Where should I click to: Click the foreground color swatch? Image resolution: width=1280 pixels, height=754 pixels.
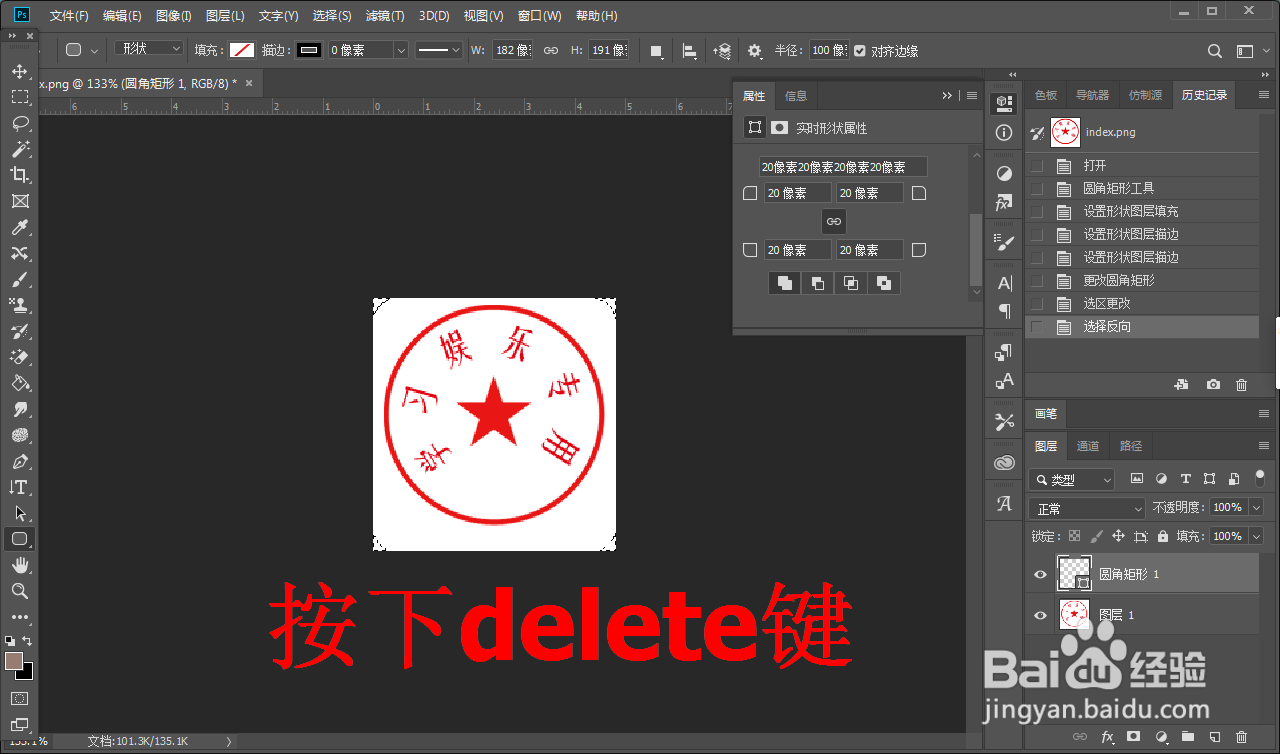pos(14,661)
